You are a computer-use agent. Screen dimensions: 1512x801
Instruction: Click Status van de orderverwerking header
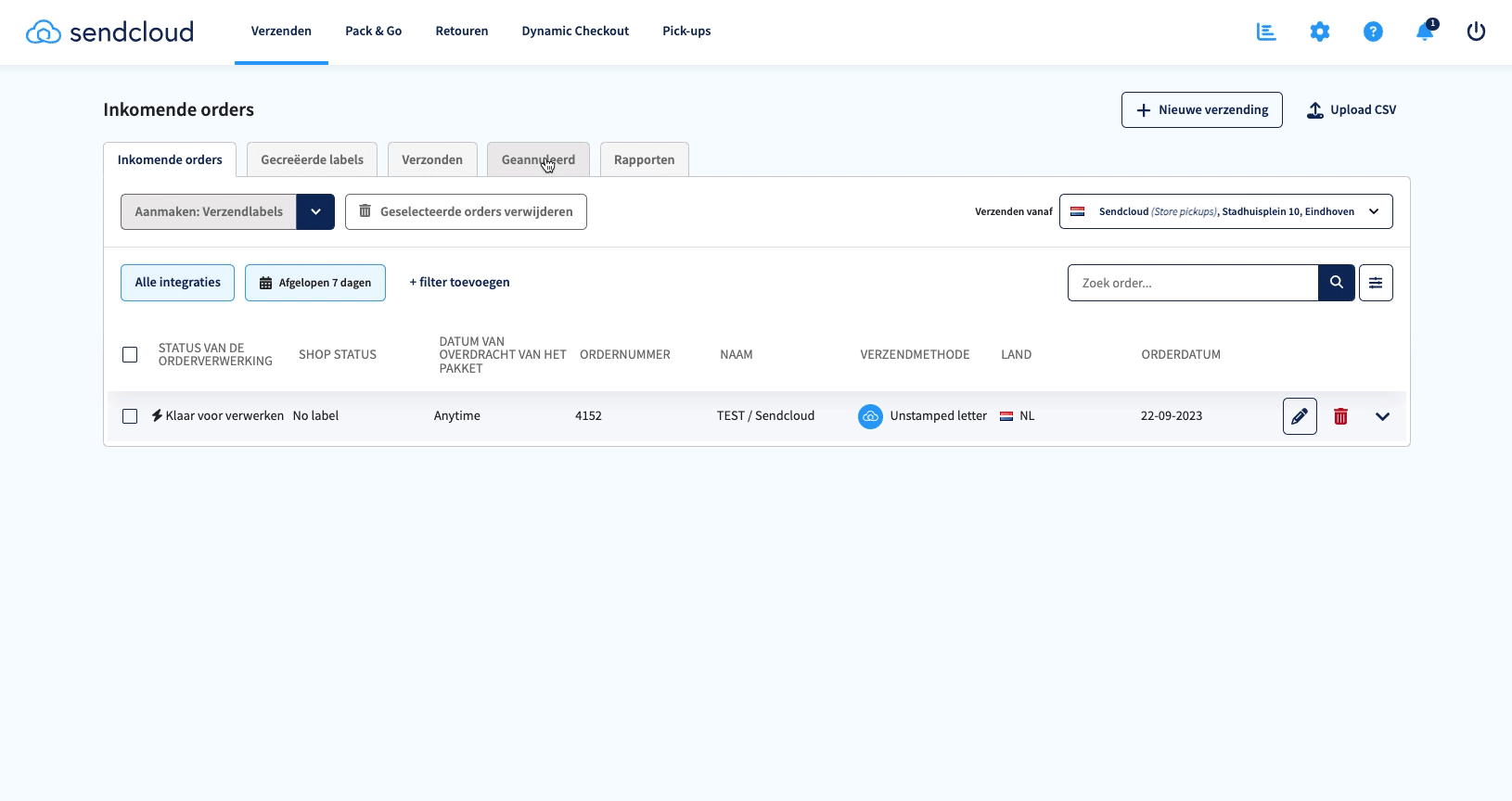click(x=215, y=355)
